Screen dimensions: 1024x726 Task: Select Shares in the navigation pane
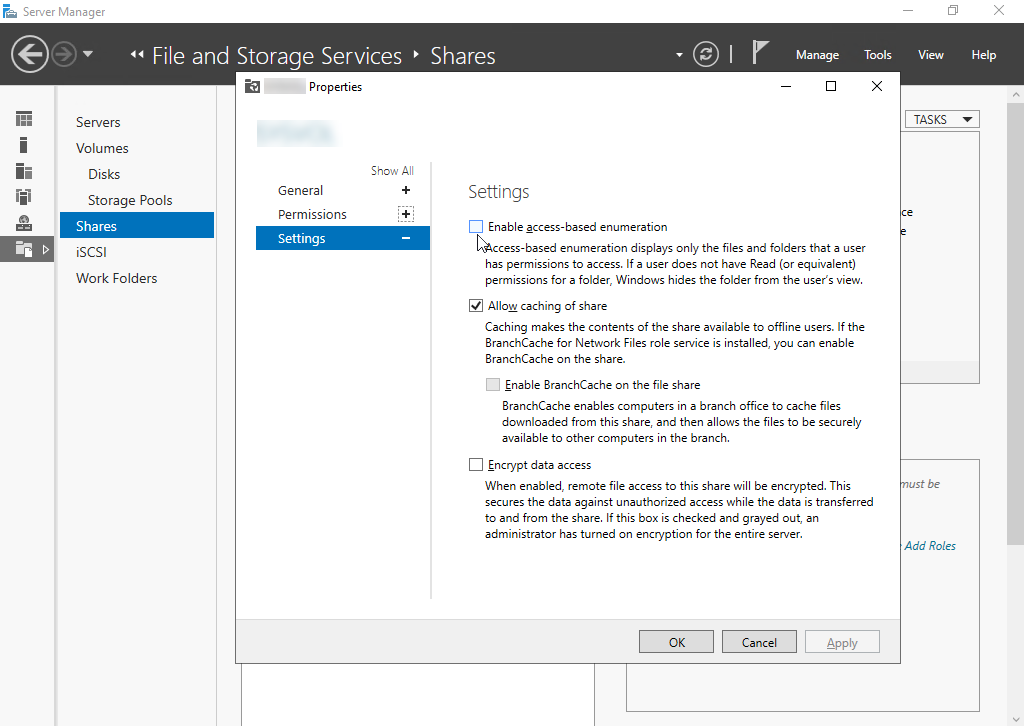[x=136, y=225]
